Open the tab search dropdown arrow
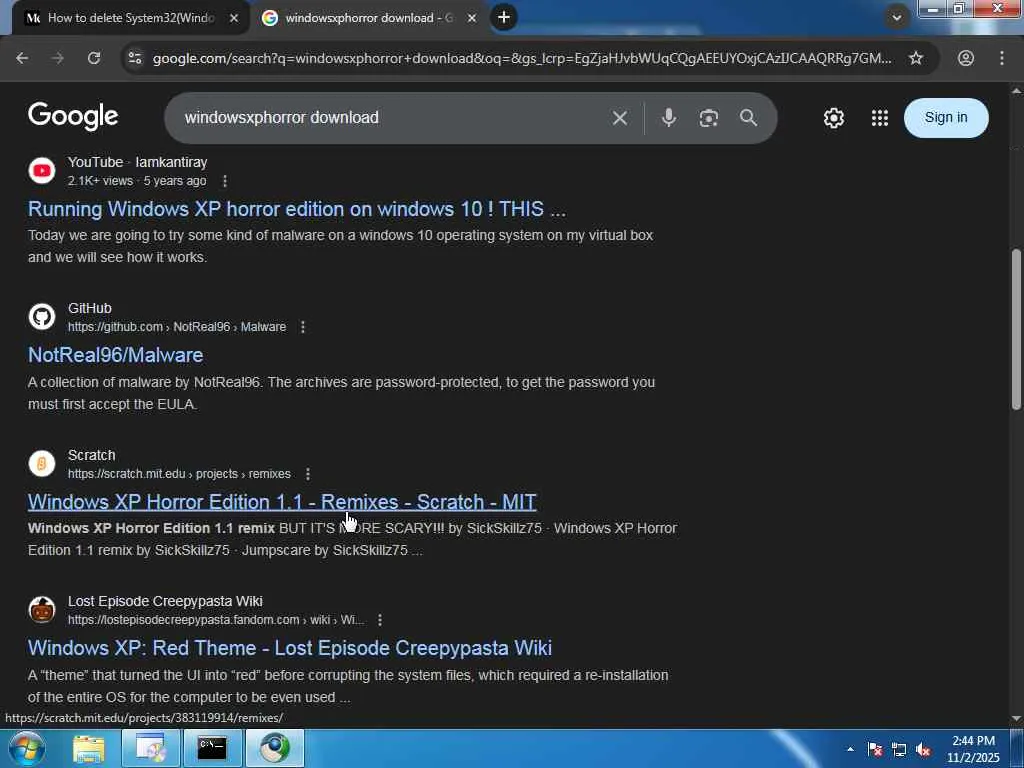1024x768 pixels. 897,18
